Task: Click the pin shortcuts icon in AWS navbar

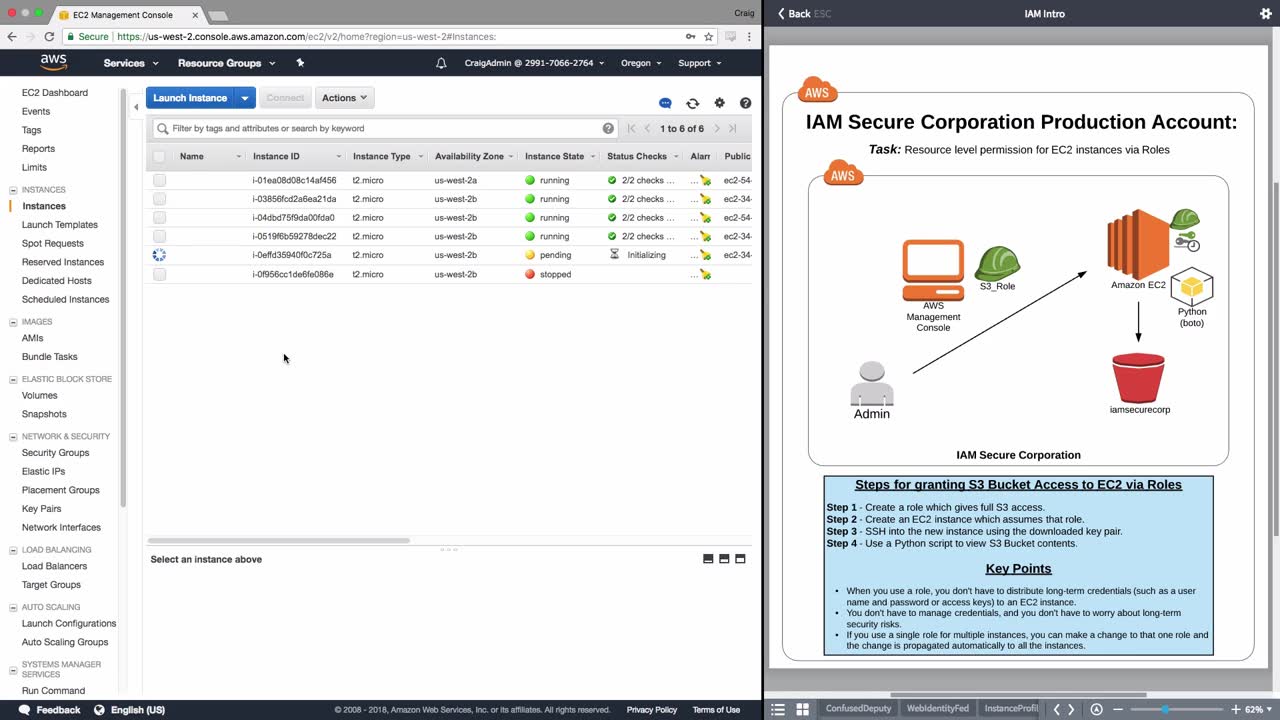Action: pyautogui.click(x=300, y=63)
